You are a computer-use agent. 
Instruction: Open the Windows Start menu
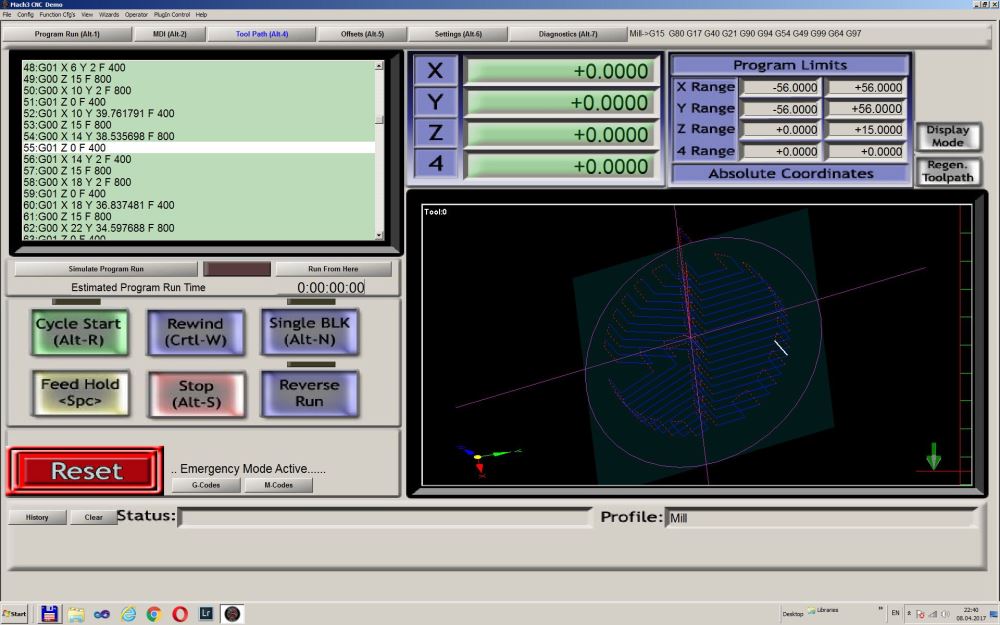[x=14, y=614]
